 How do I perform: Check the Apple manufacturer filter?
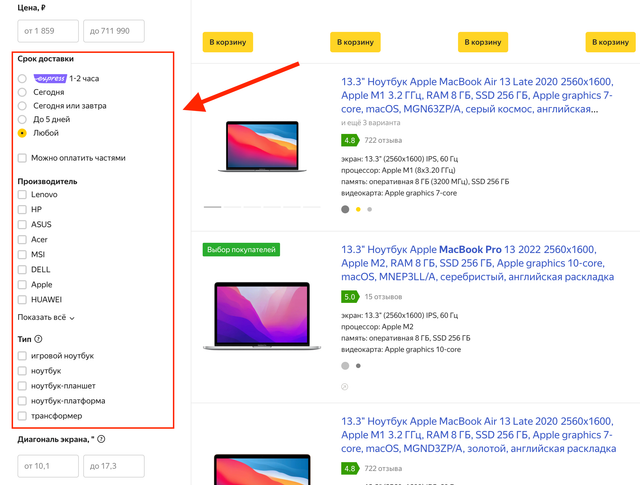23,285
